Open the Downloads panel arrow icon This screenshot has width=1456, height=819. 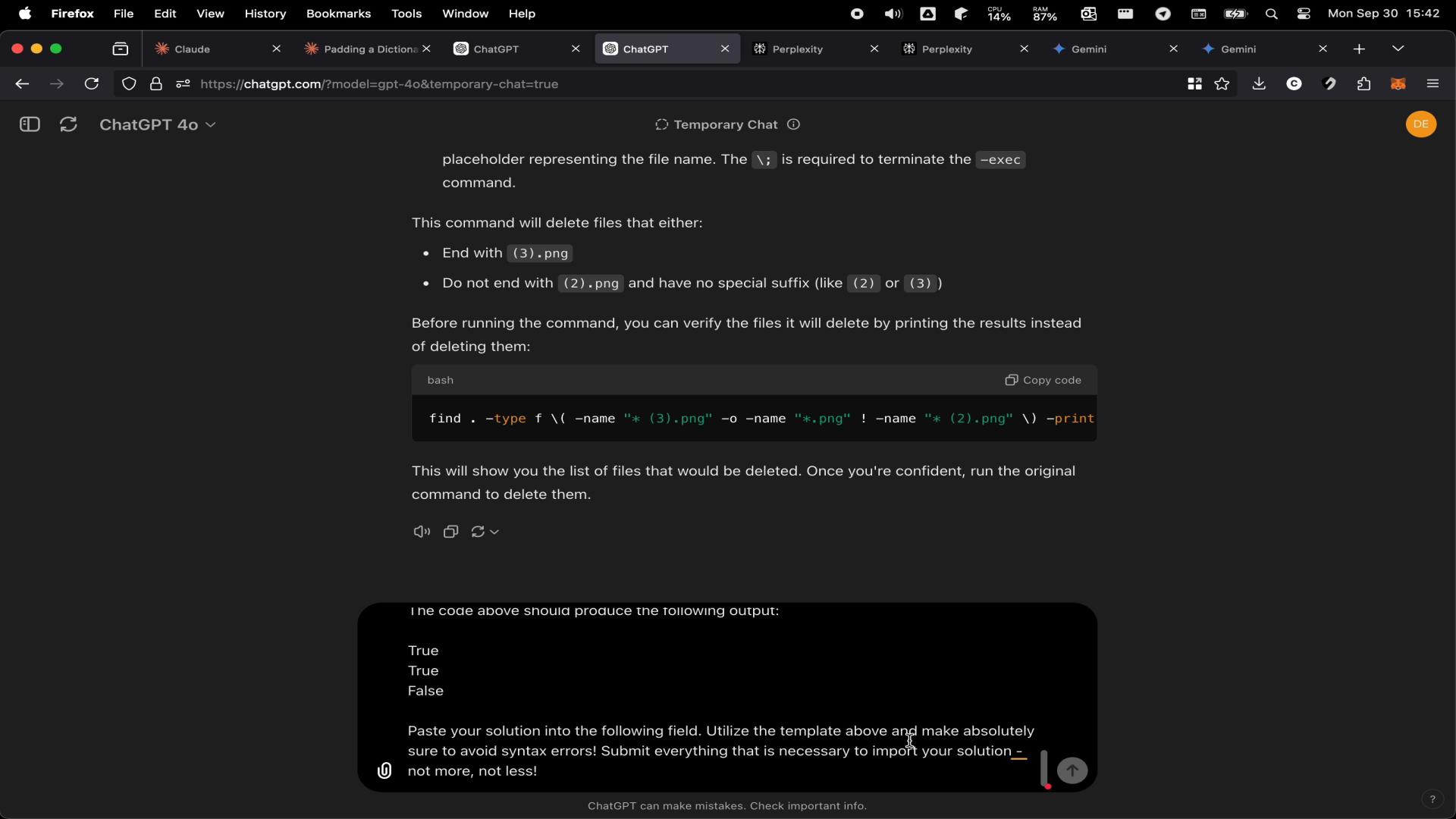[x=1259, y=84]
